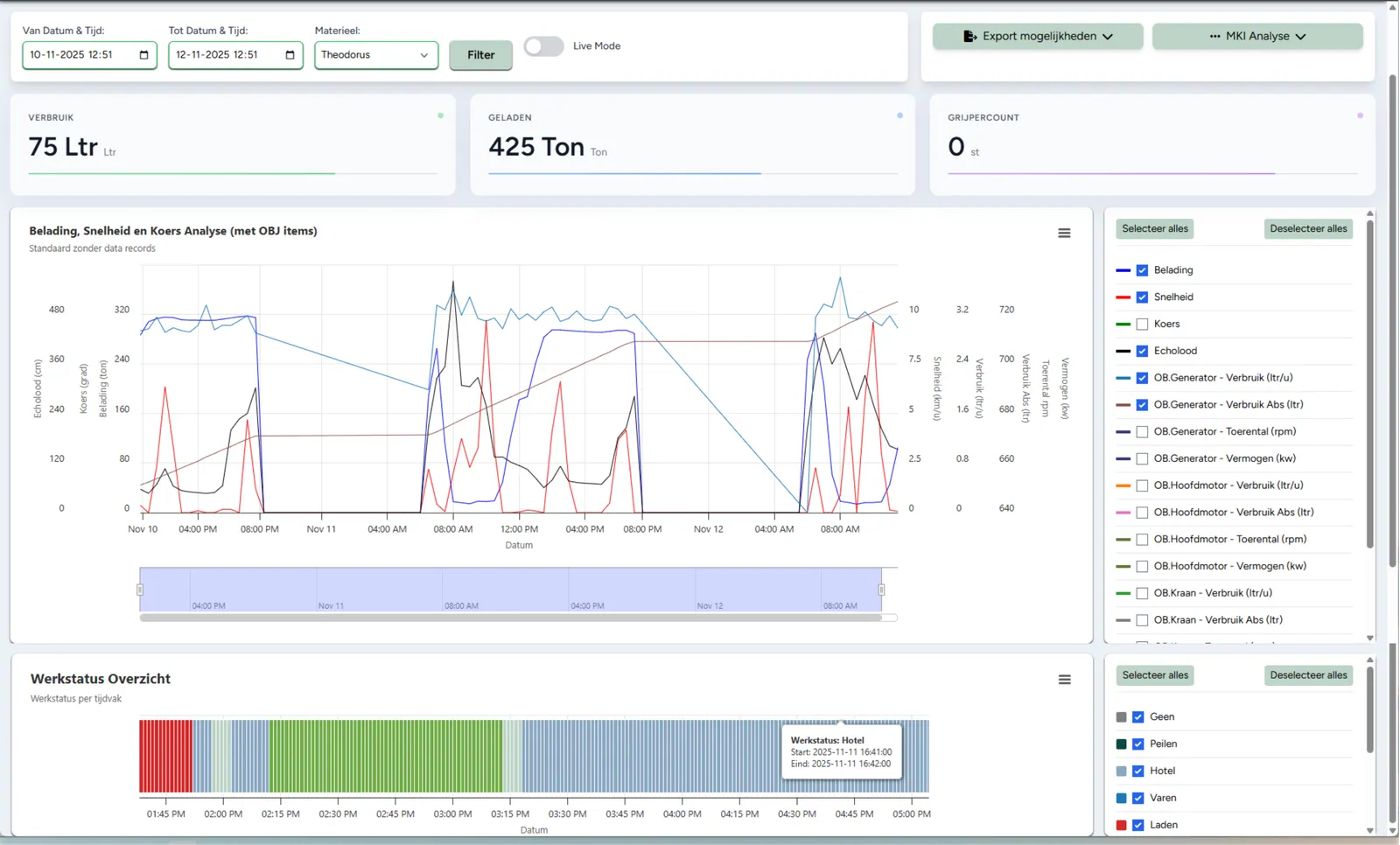Image resolution: width=1400 pixels, height=845 pixels.
Task: Uncheck the Laden werkstatus checkbox
Action: click(1138, 825)
